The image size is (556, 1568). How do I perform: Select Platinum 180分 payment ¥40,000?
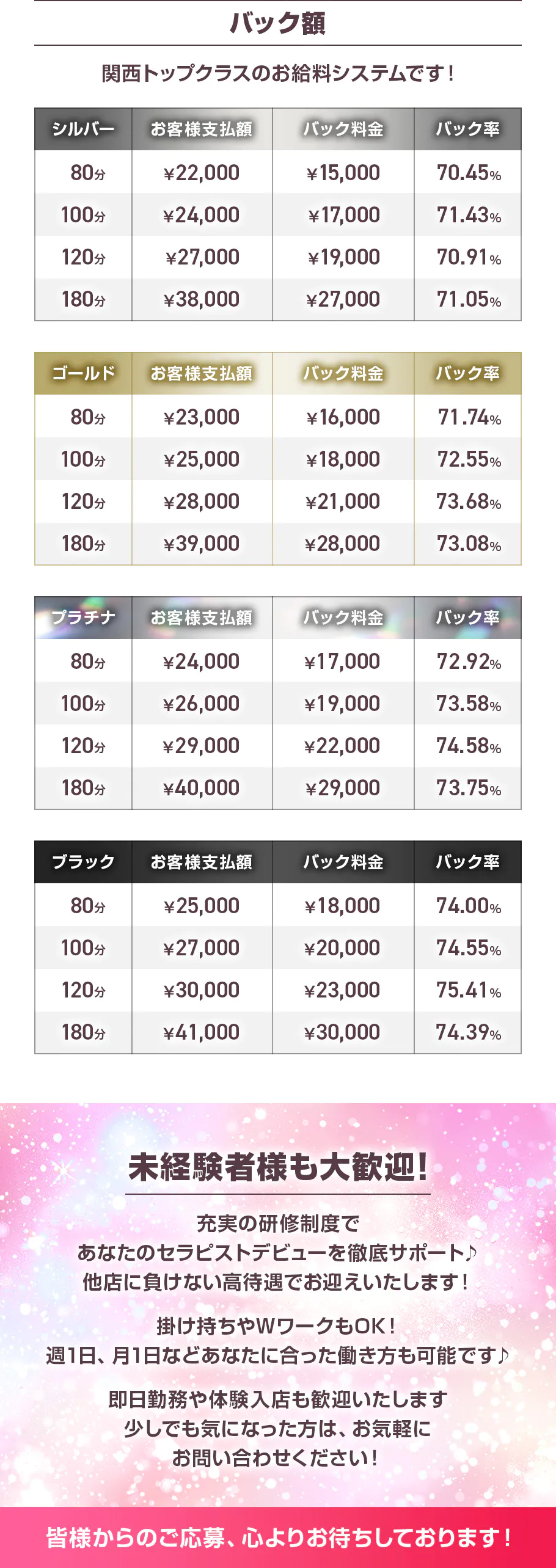coord(202,788)
